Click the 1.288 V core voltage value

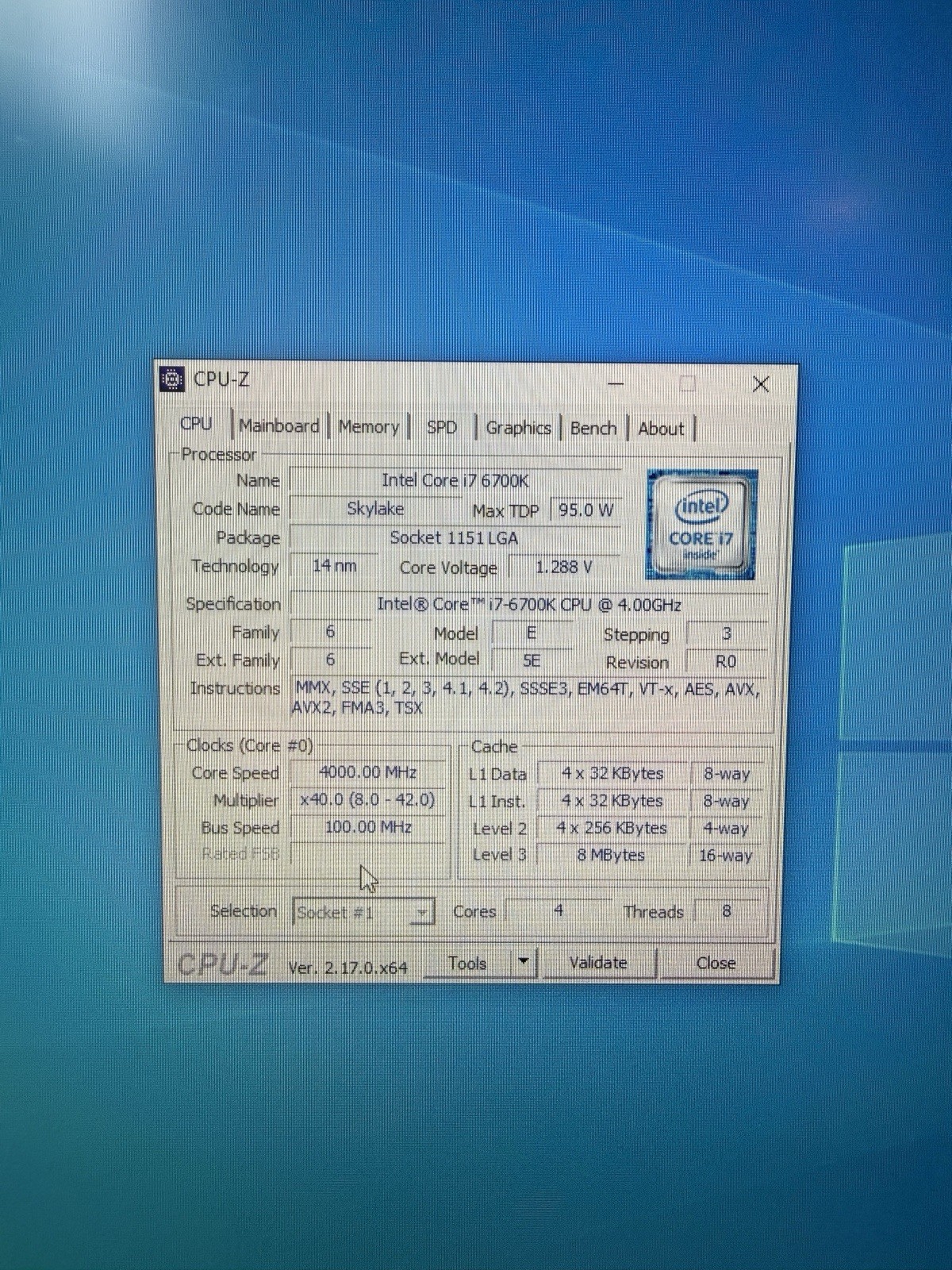point(564,568)
